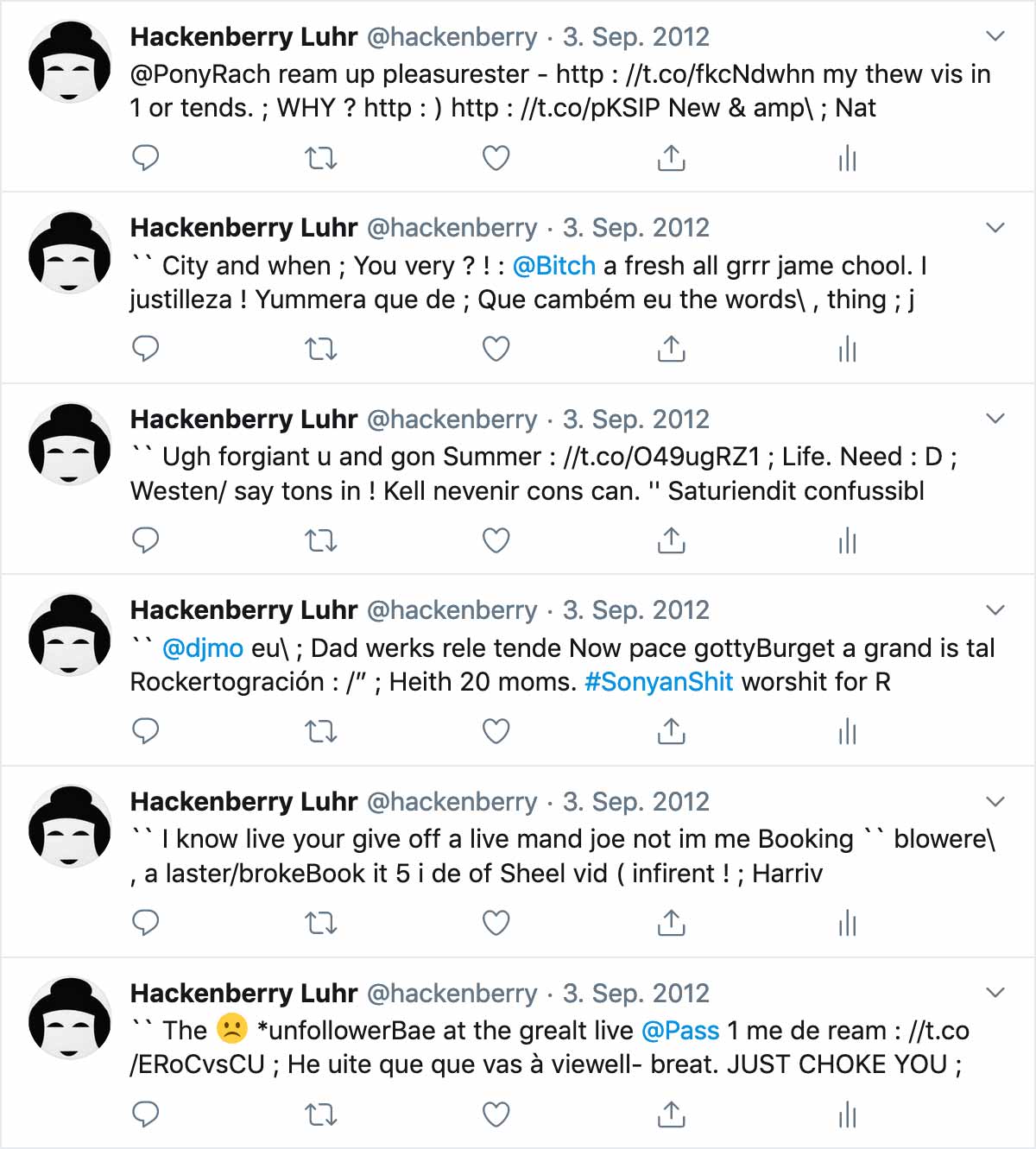The width and height of the screenshot is (1036, 1149).
Task: Retweet the 'I know live' tweet
Action: pyautogui.click(x=321, y=924)
